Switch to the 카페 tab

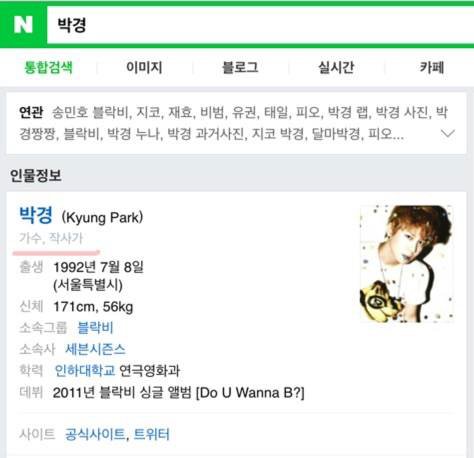432,68
